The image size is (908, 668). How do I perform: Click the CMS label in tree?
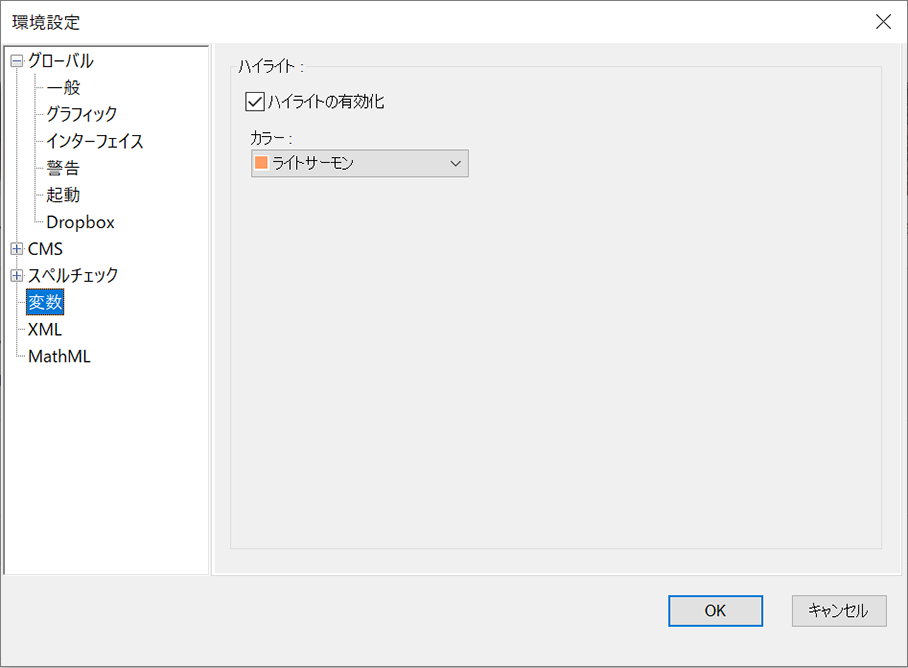tap(45, 249)
